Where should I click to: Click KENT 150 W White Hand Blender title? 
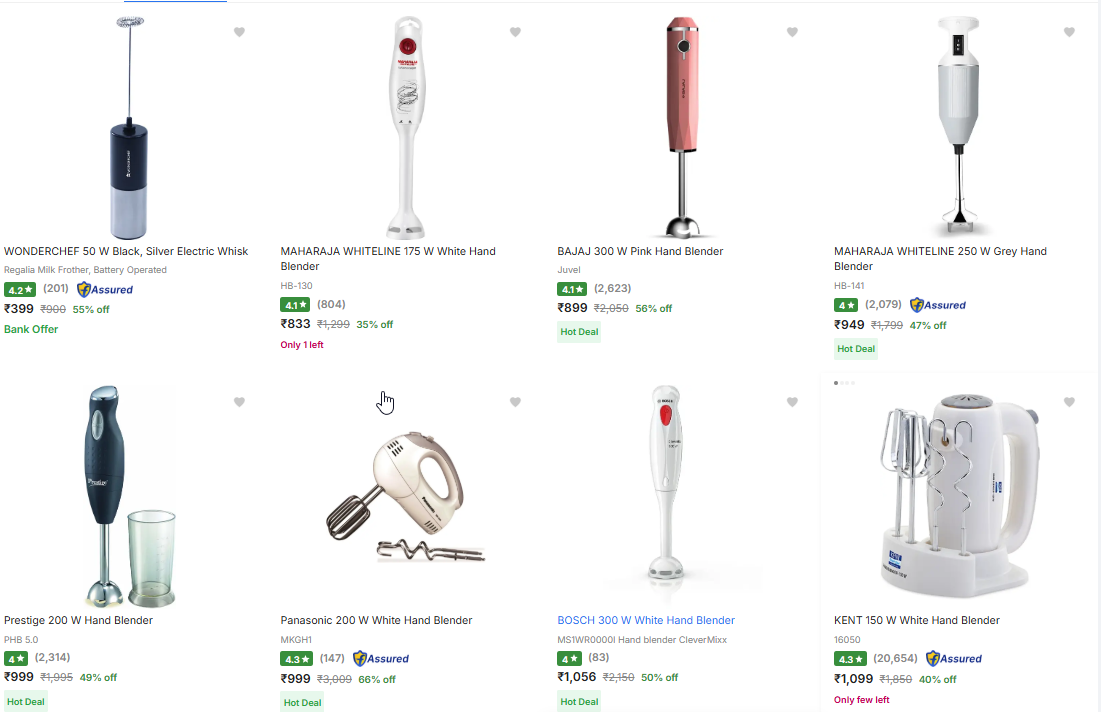click(x=916, y=620)
